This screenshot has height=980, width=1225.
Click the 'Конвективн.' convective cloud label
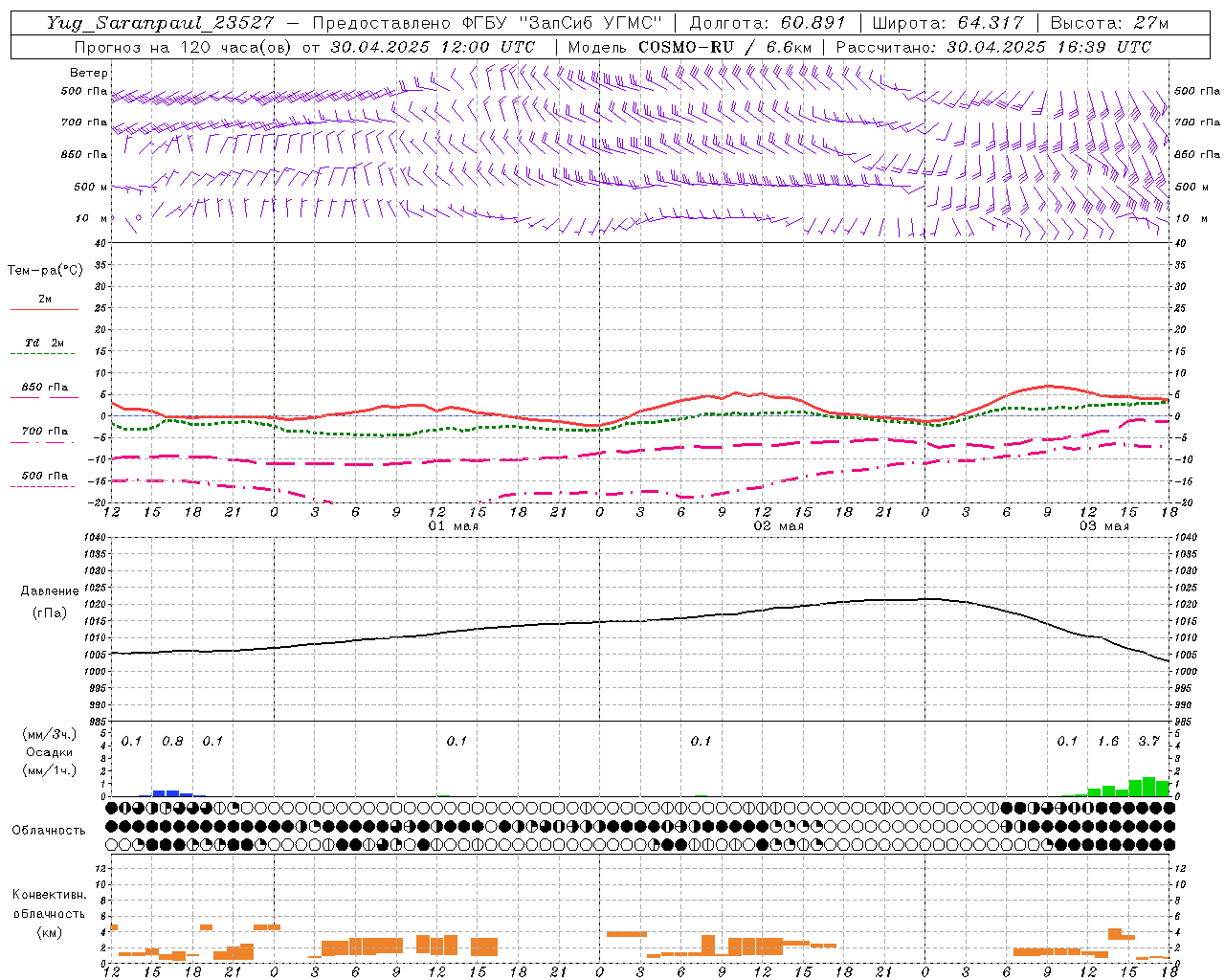tap(49, 895)
